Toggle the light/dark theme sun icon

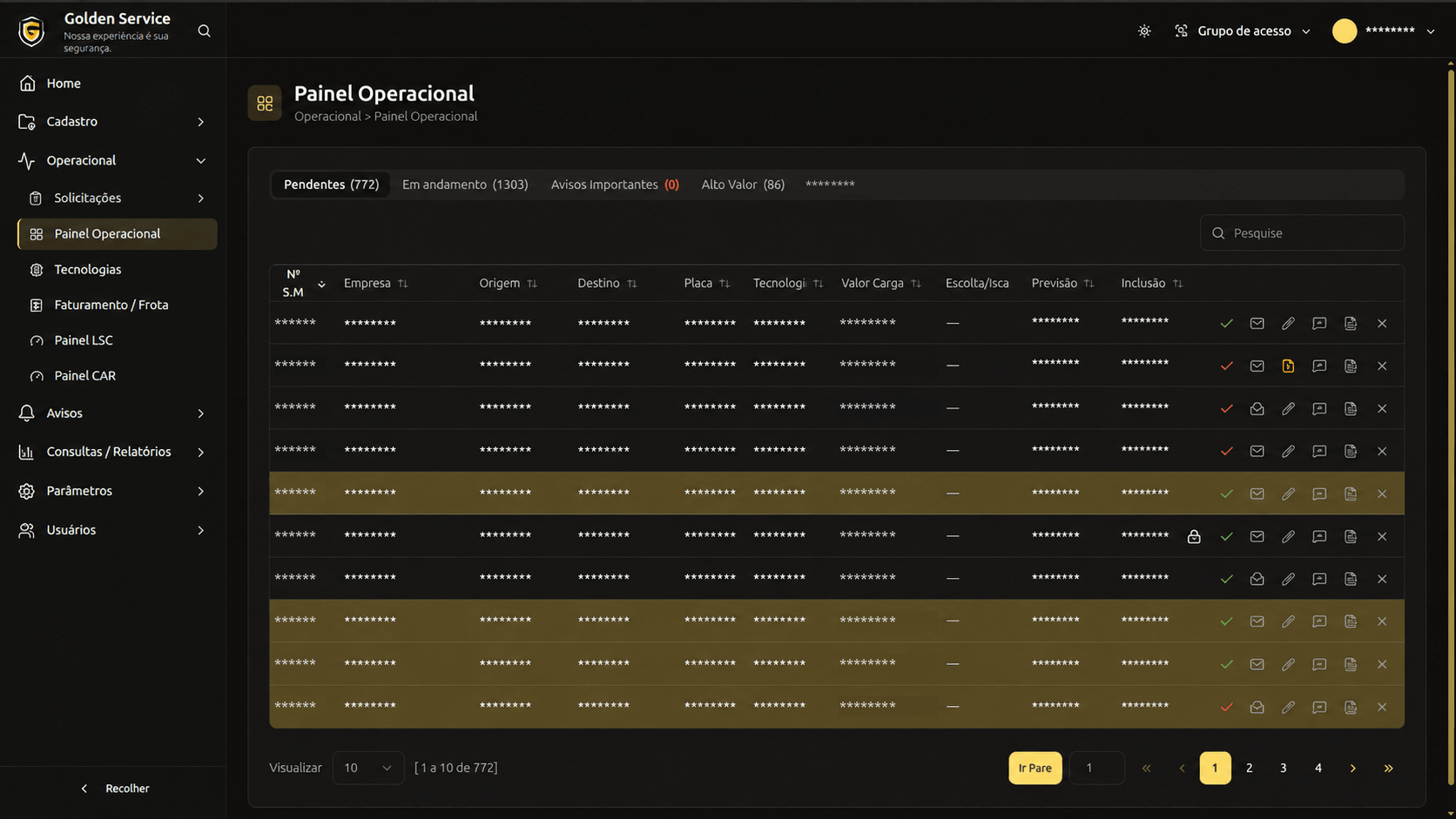coord(1144,30)
